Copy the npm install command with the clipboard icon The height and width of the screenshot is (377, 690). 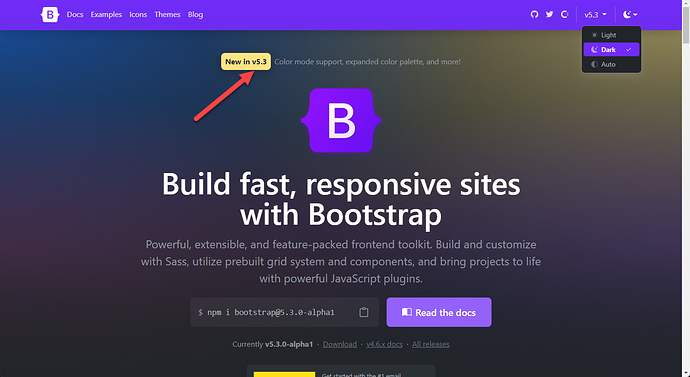tap(363, 312)
